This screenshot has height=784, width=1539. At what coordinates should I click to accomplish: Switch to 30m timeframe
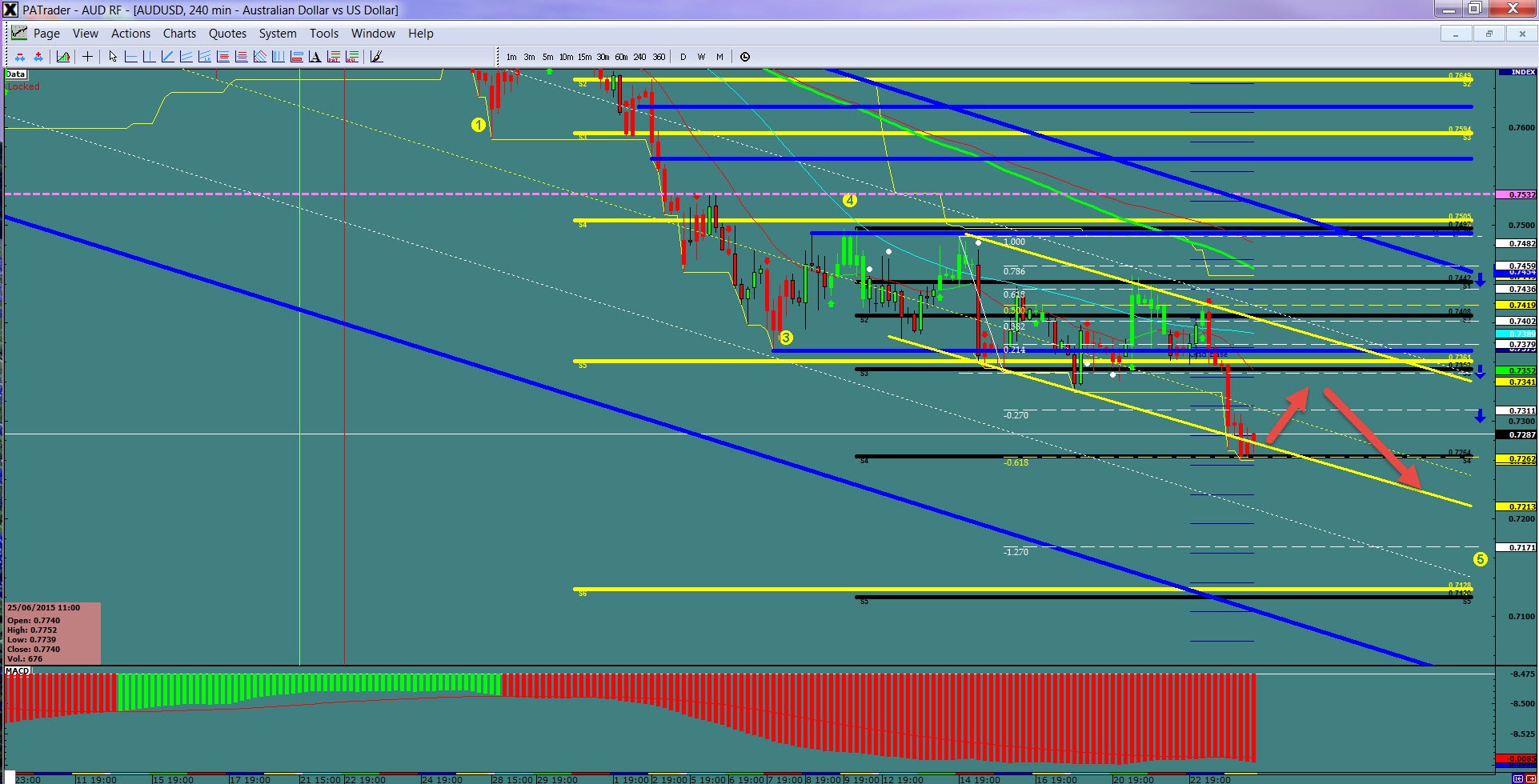coord(603,57)
